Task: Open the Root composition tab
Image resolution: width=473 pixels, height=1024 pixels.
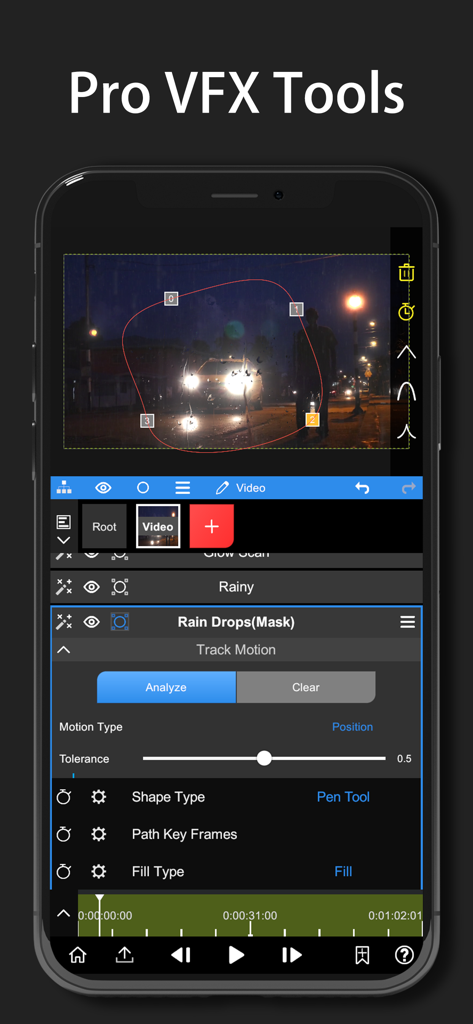Action: [105, 526]
